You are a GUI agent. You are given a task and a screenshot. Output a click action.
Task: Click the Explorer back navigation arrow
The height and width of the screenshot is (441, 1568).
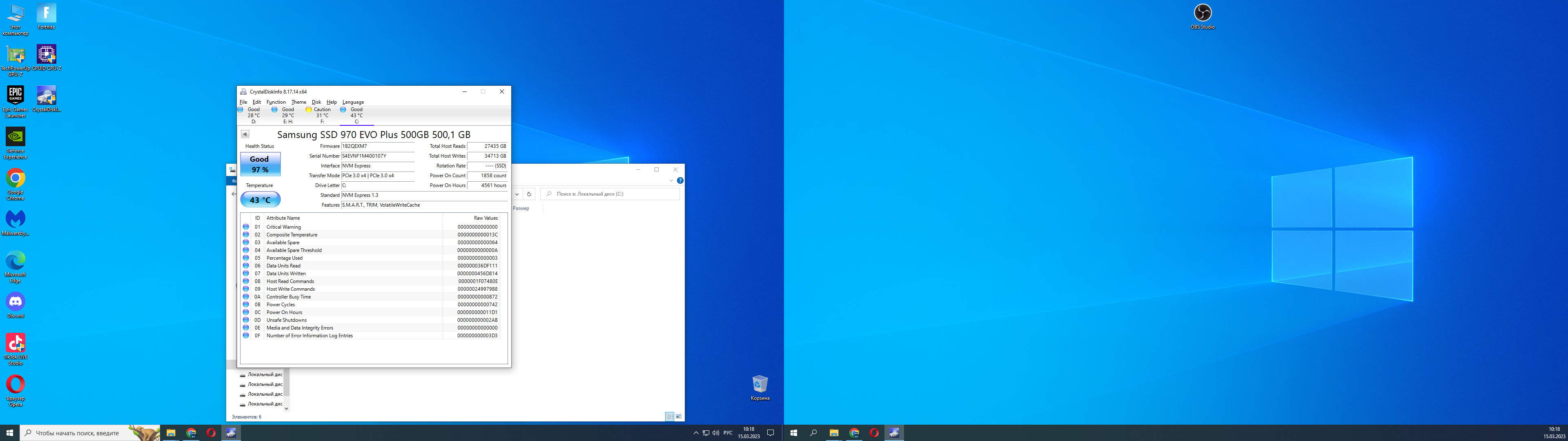point(234,194)
